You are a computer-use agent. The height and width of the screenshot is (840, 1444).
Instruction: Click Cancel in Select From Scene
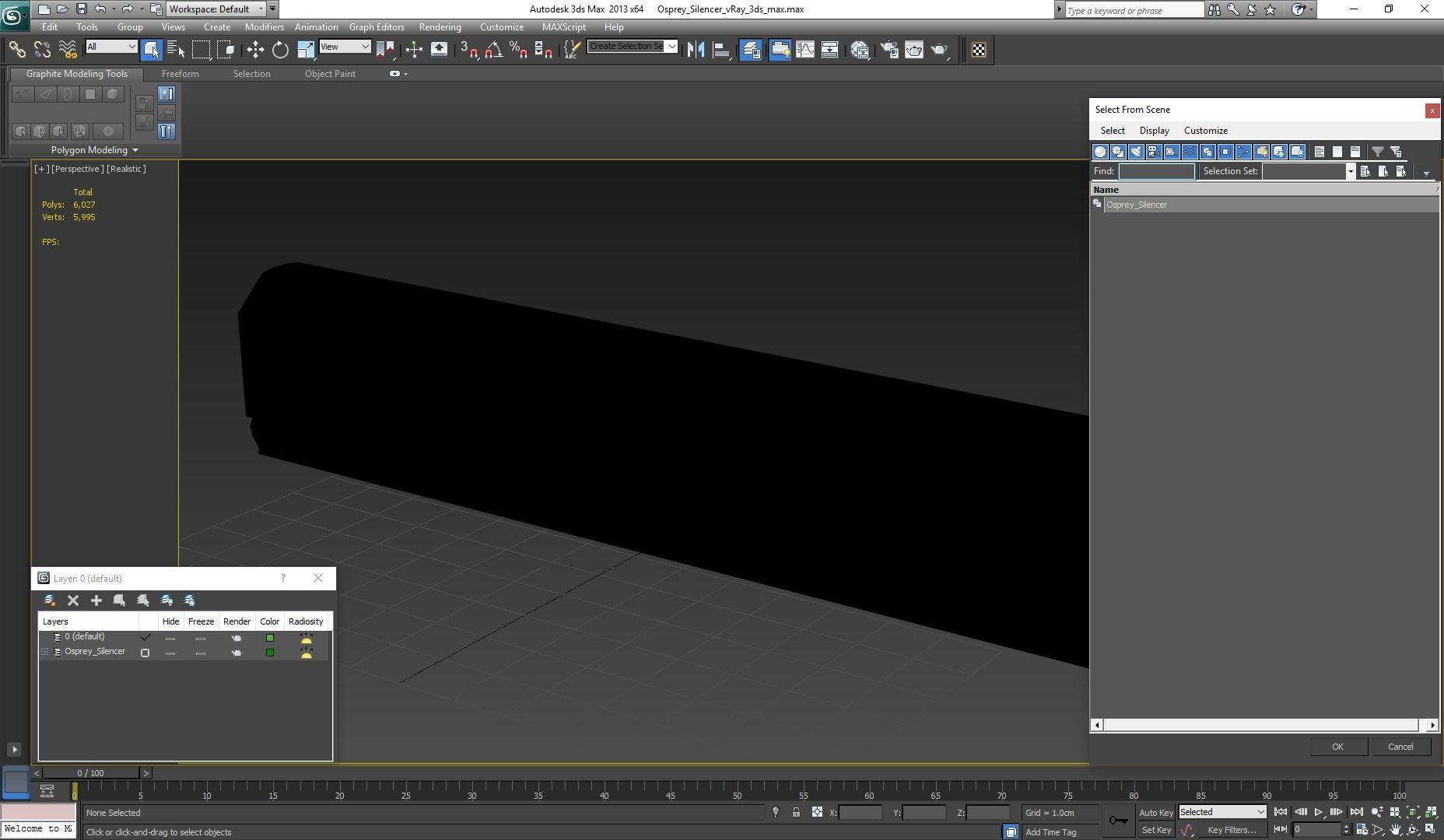pyautogui.click(x=1400, y=747)
